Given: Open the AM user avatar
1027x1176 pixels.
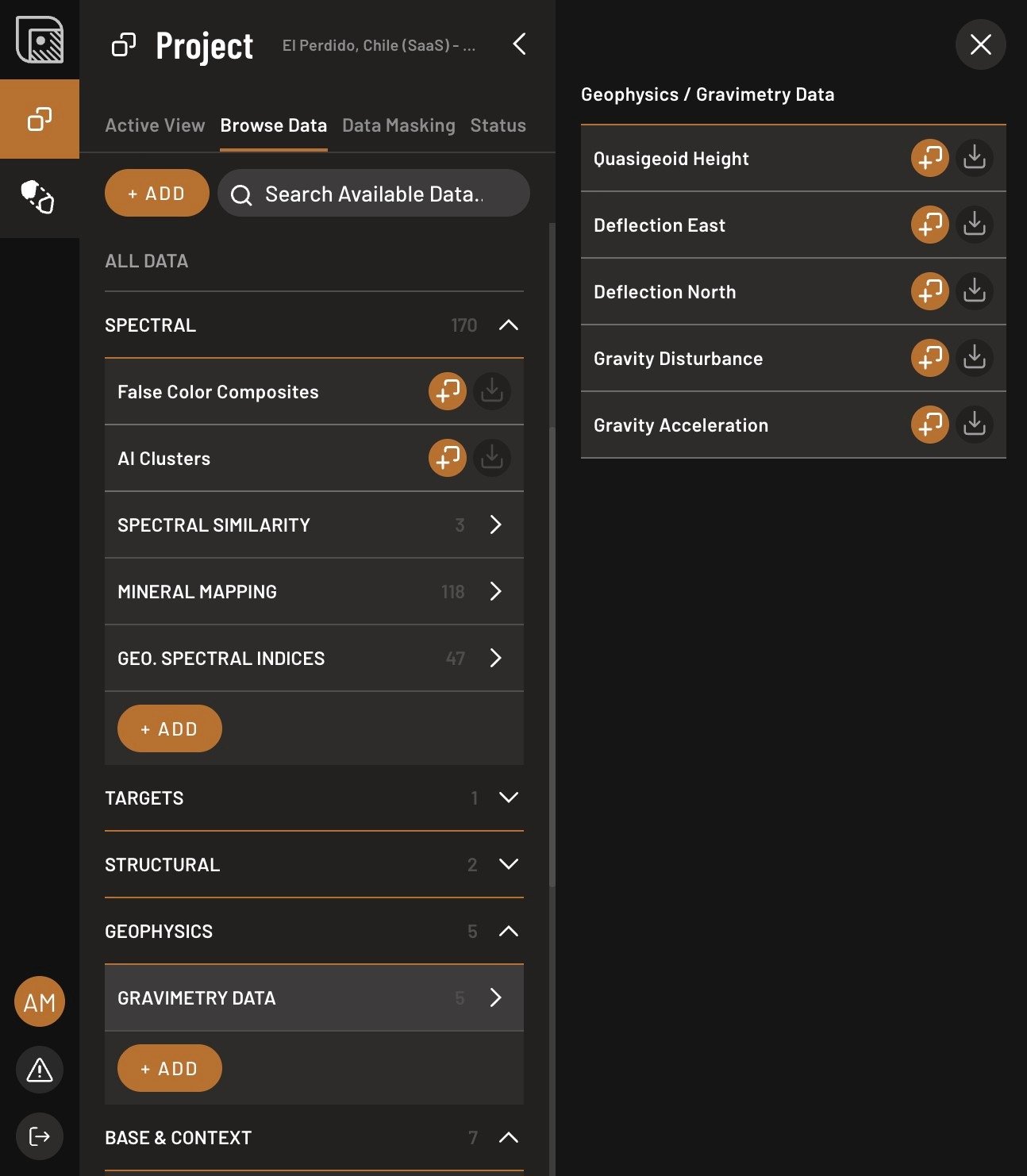Looking at the screenshot, I should [40, 1001].
